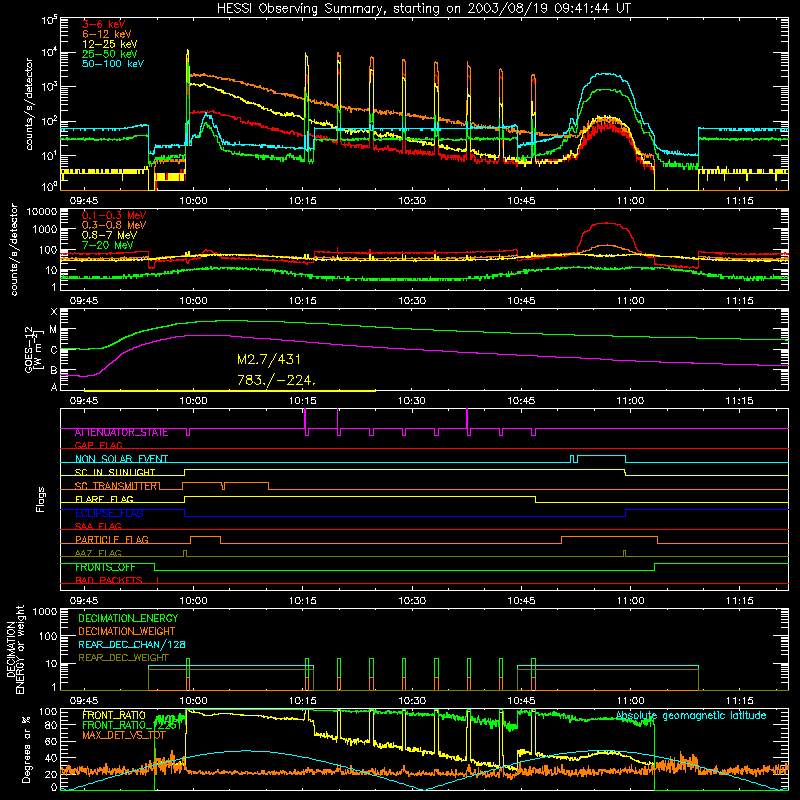Viewport: 800px width, 800px height.
Task: Click the ECLIPSE_FLAG label
Action: [x=109, y=513]
